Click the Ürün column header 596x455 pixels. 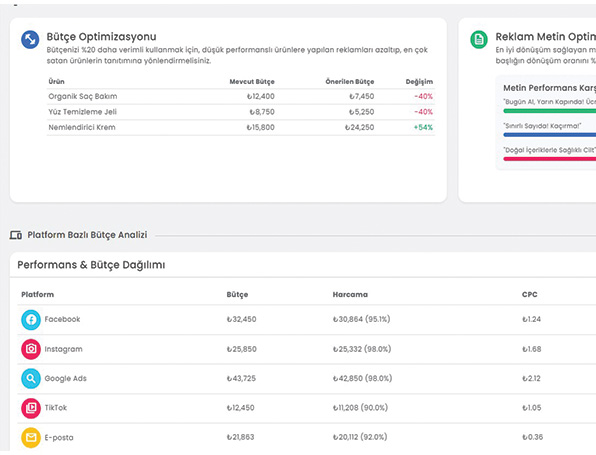[x=56, y=81]
